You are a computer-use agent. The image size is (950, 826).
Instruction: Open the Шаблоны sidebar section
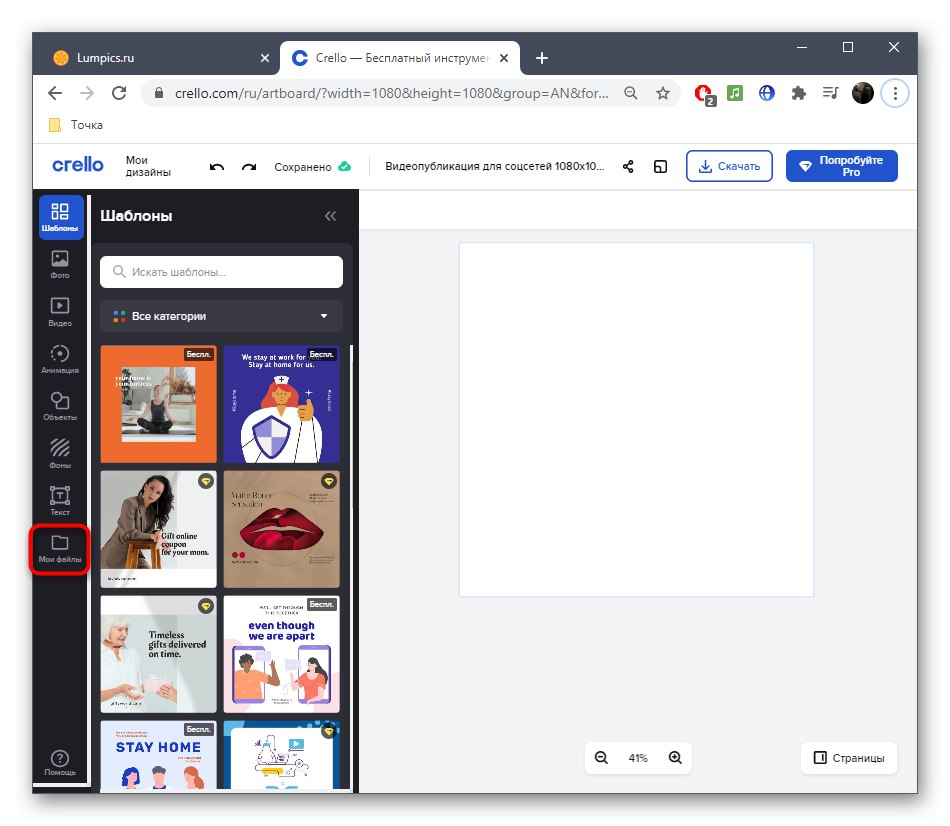(x=61, y=217)
